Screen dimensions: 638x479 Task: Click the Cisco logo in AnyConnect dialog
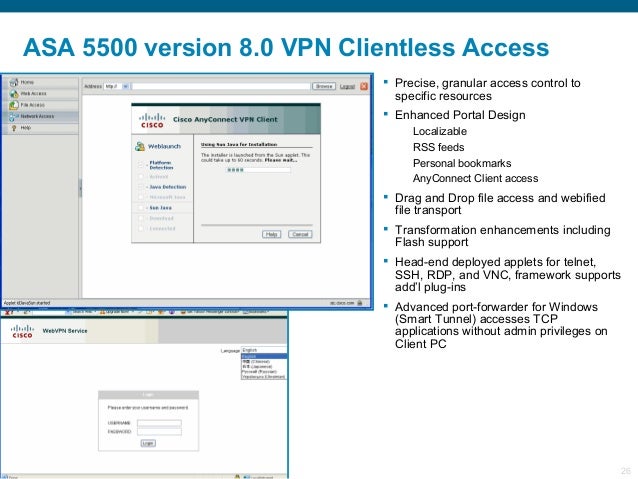pos(152,120)
